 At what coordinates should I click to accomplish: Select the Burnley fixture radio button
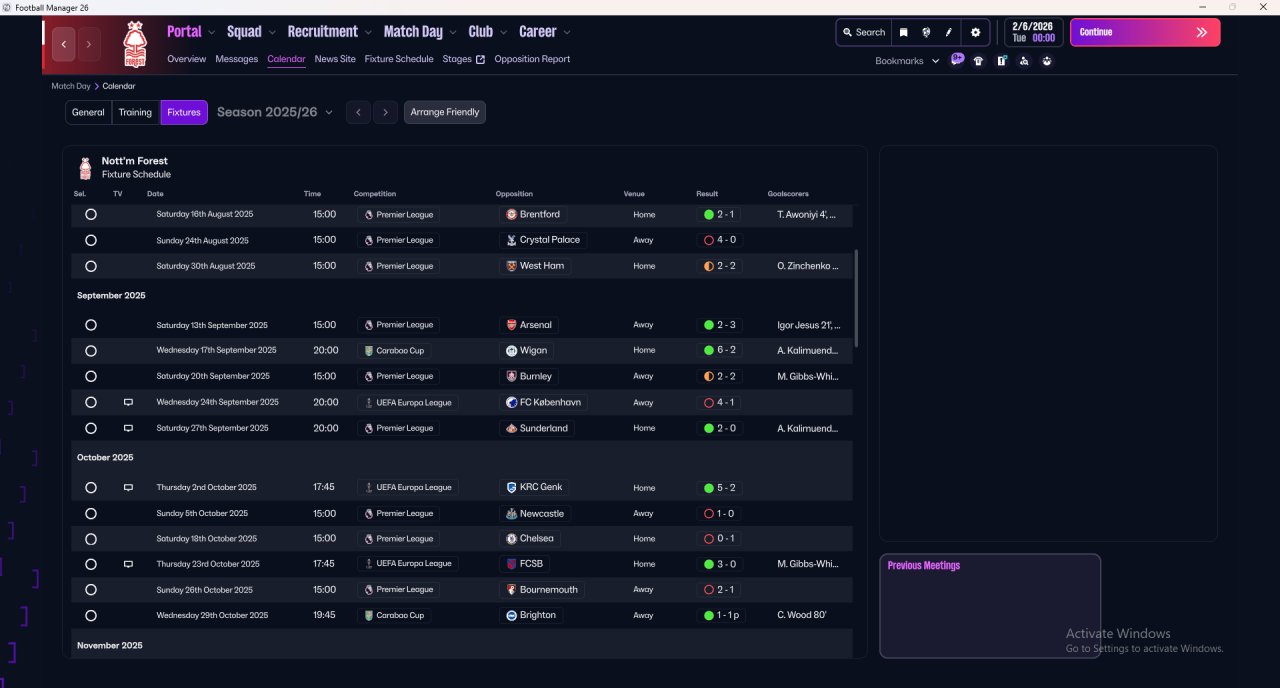pyautogui.click(x=91, y=377)
